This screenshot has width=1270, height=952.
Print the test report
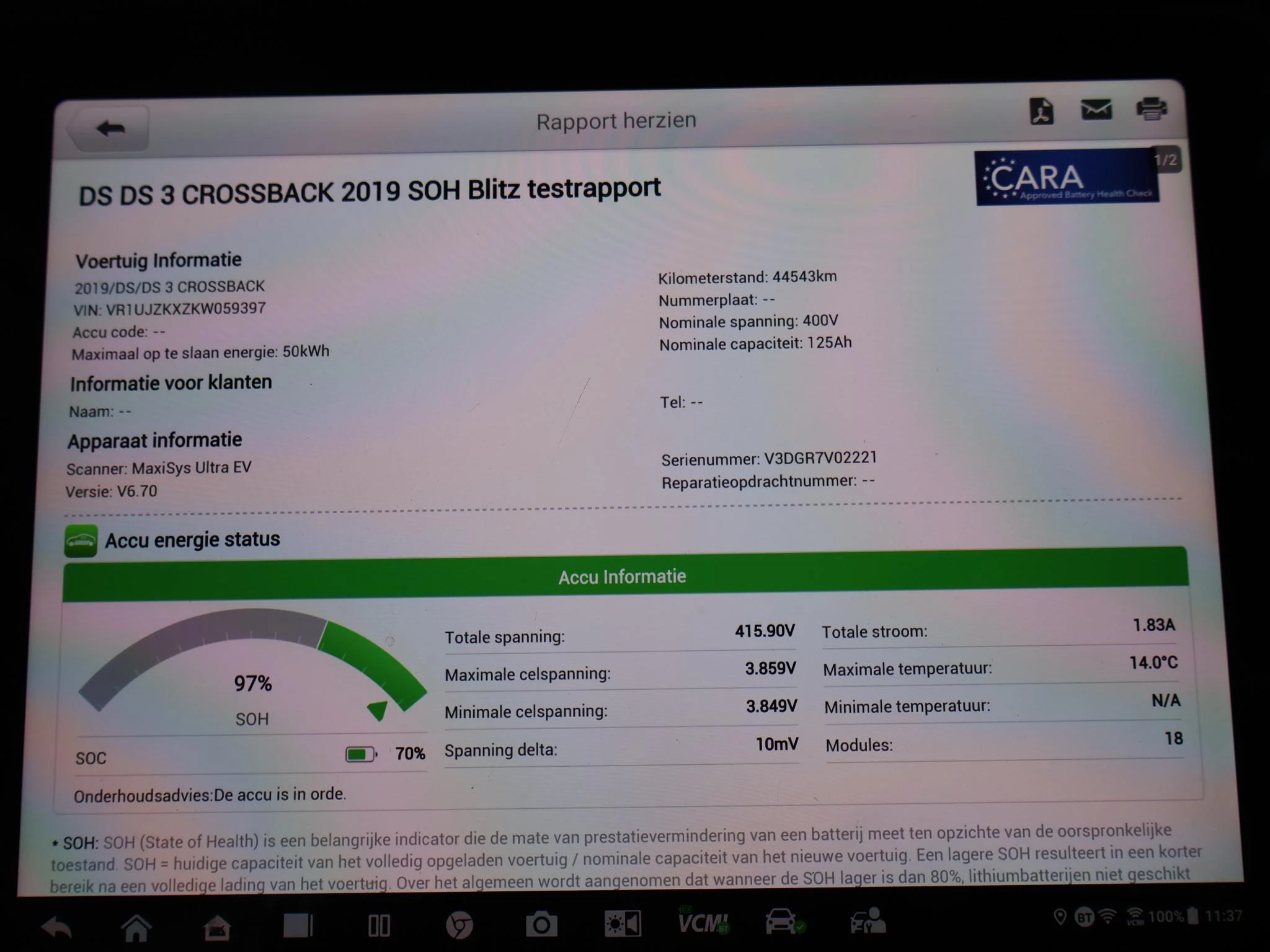(1151, 109)
